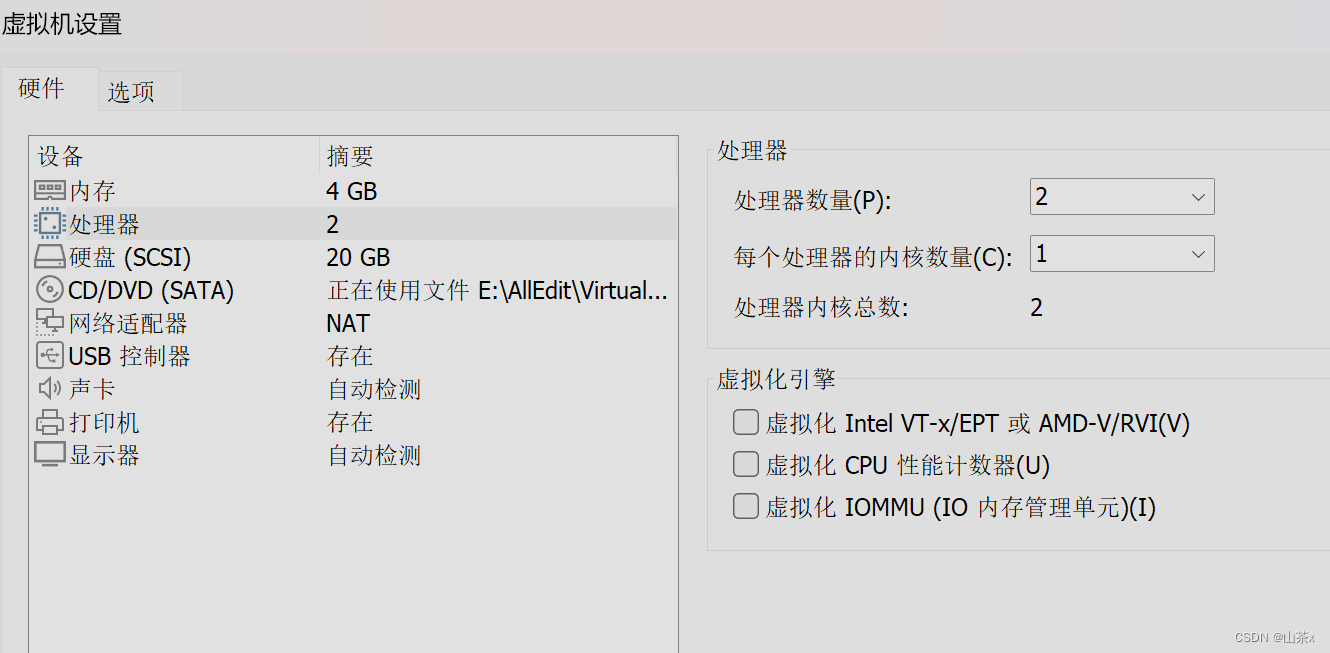Select the 网络适配器 device icon
The width and height of the screenshot is (1330, 653).
coord(49,322)
